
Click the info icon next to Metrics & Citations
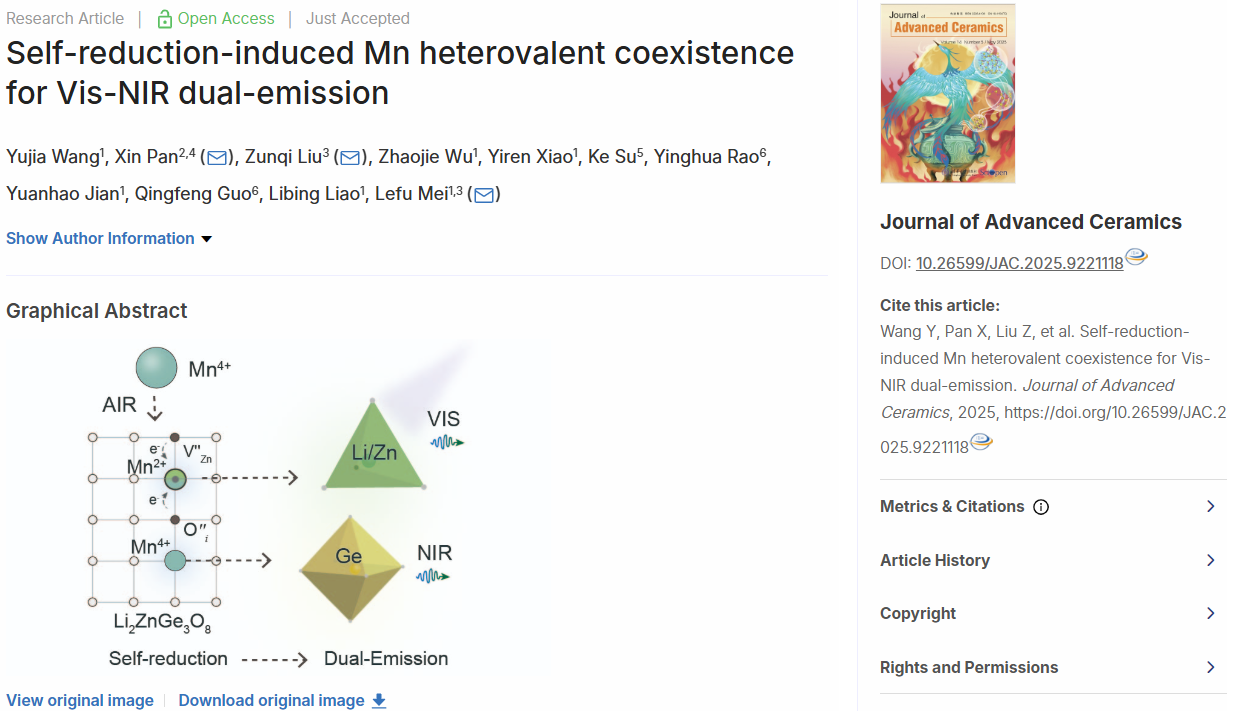[1041, 507]
